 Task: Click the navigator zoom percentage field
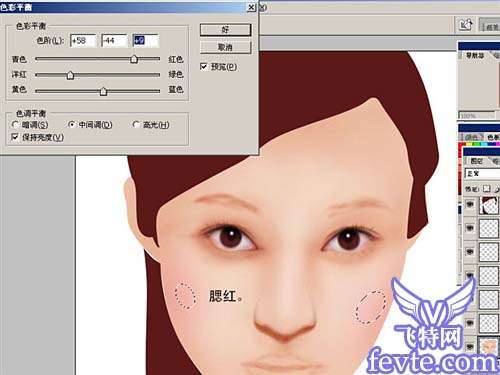tap(477, 116)
